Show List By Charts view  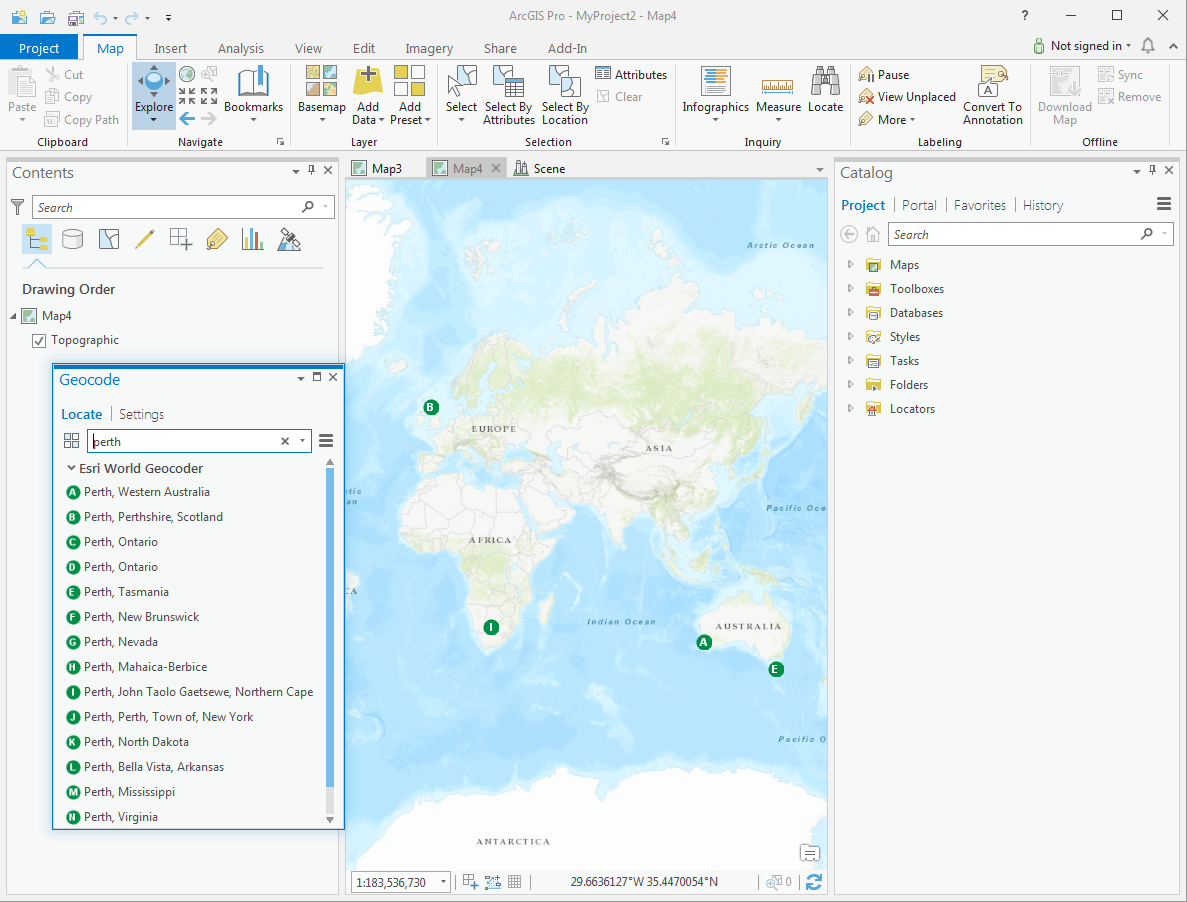(x=253, y=240)
